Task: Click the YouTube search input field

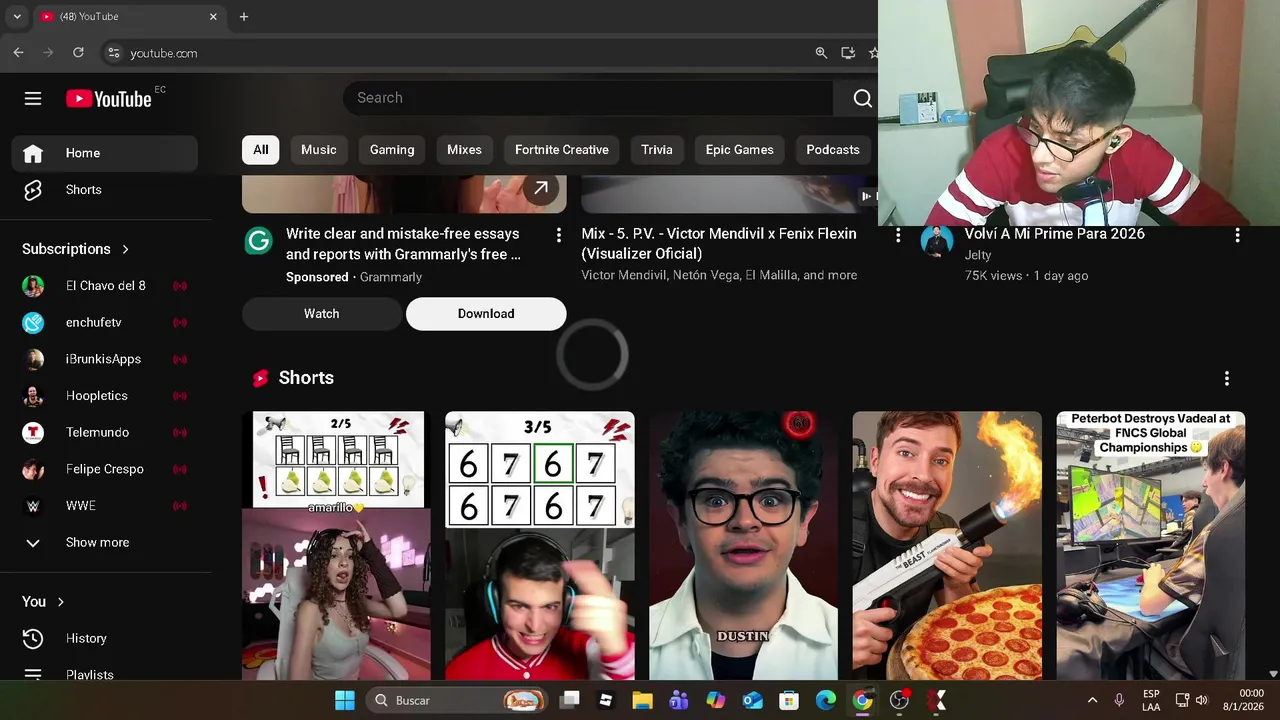Action: pos(588,98)
